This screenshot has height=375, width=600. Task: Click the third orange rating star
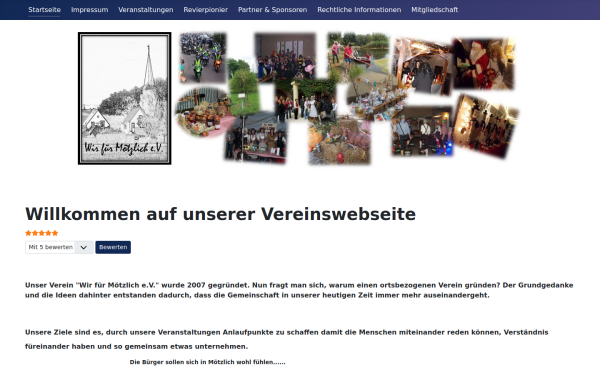click(x=42, y=233)
